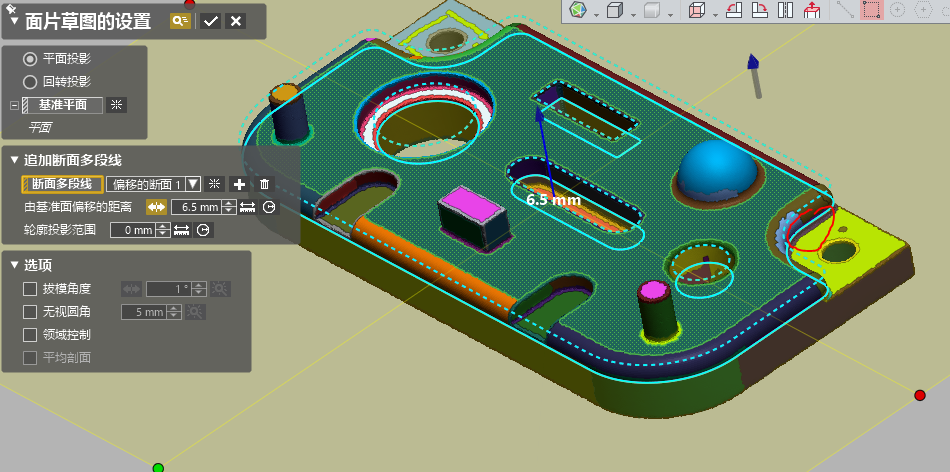The height and width of the screenshot is (472, 950).
Task: Click the normal-to view icon with red arrow
Action: [x=811, y=11]
